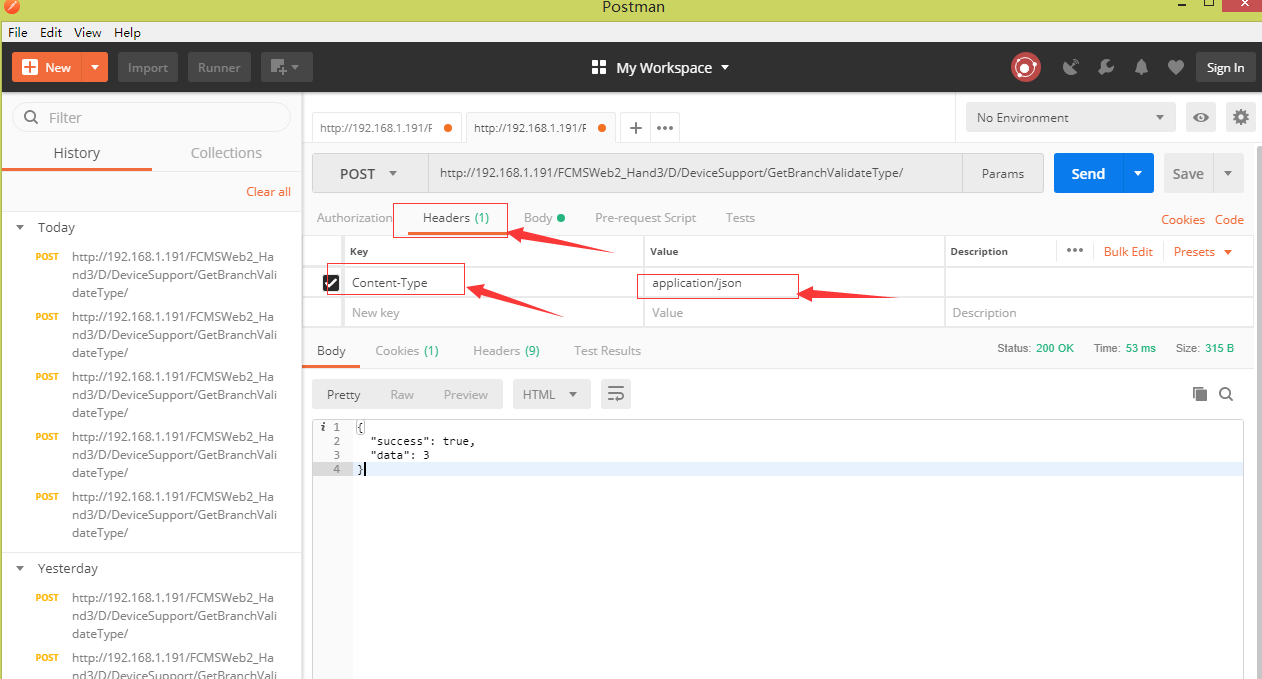
Task: Toggle the wrap lines icon in response
Action: [616, 394]
